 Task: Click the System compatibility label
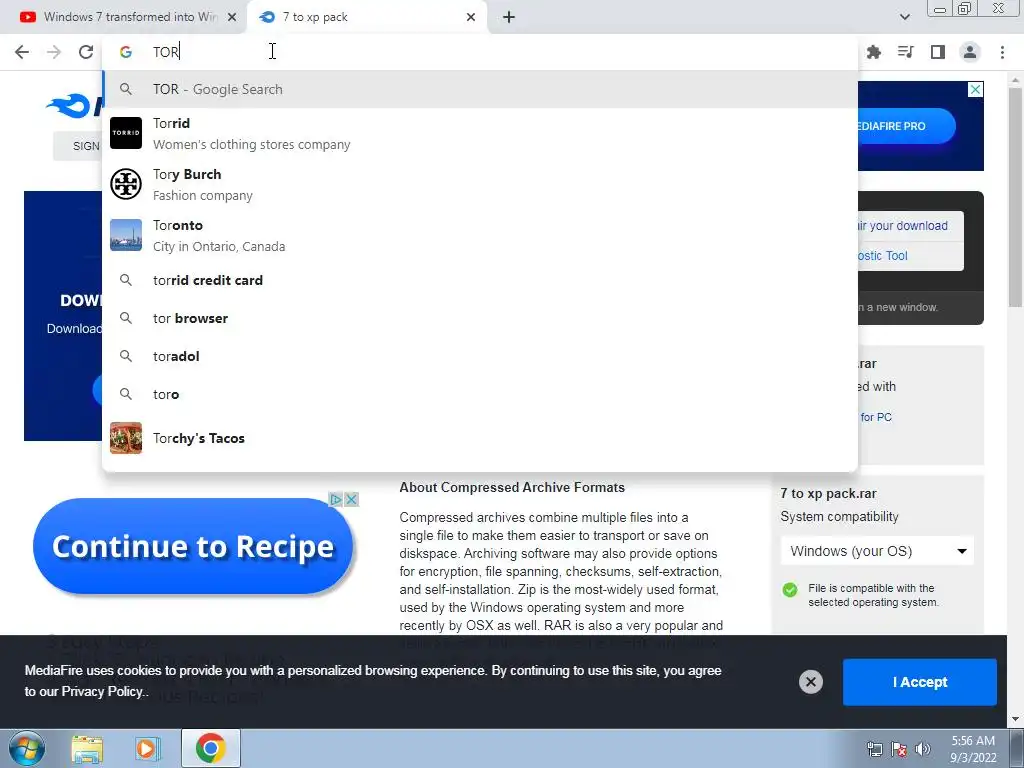click(839, 517)
